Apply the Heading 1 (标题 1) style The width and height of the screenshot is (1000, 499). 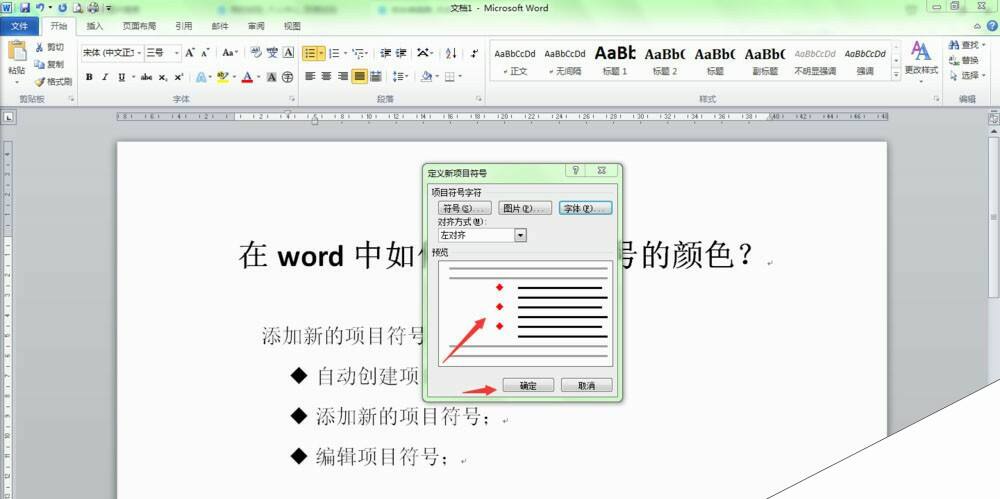coord(615,59)
